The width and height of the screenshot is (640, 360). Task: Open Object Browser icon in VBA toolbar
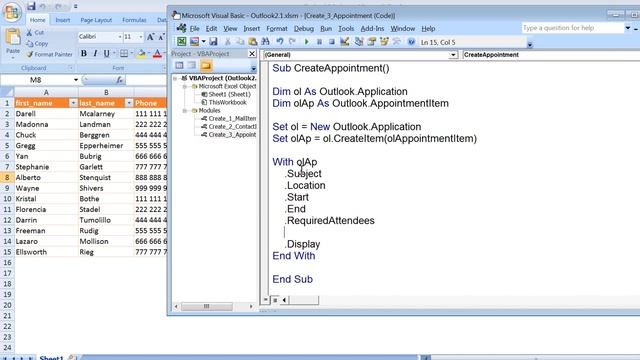tap(384, 42)
